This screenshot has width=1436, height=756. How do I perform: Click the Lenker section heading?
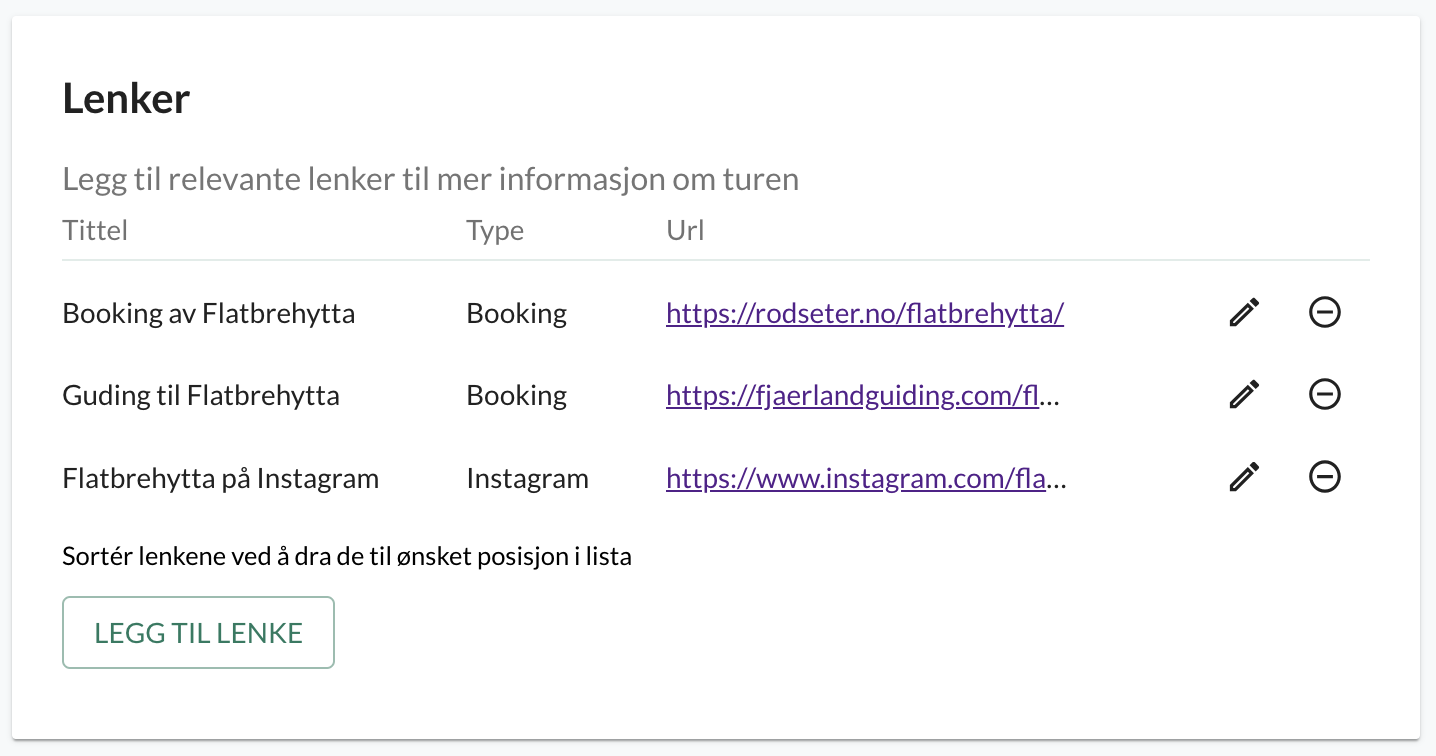point(126,99)
